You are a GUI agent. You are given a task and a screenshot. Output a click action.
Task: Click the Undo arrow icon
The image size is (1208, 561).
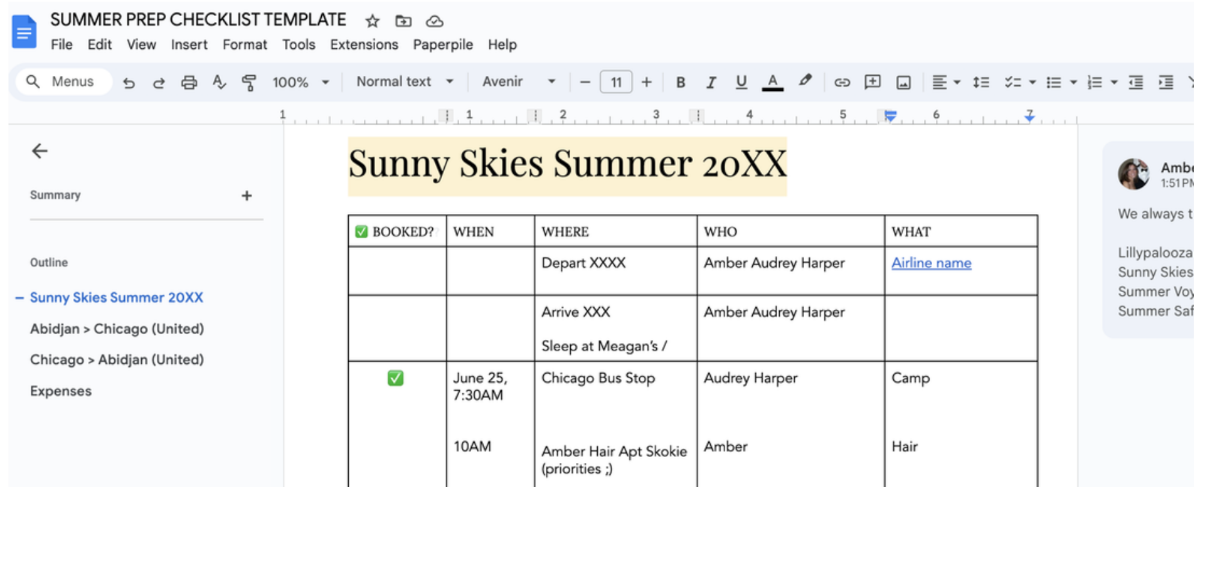(129, 83)
